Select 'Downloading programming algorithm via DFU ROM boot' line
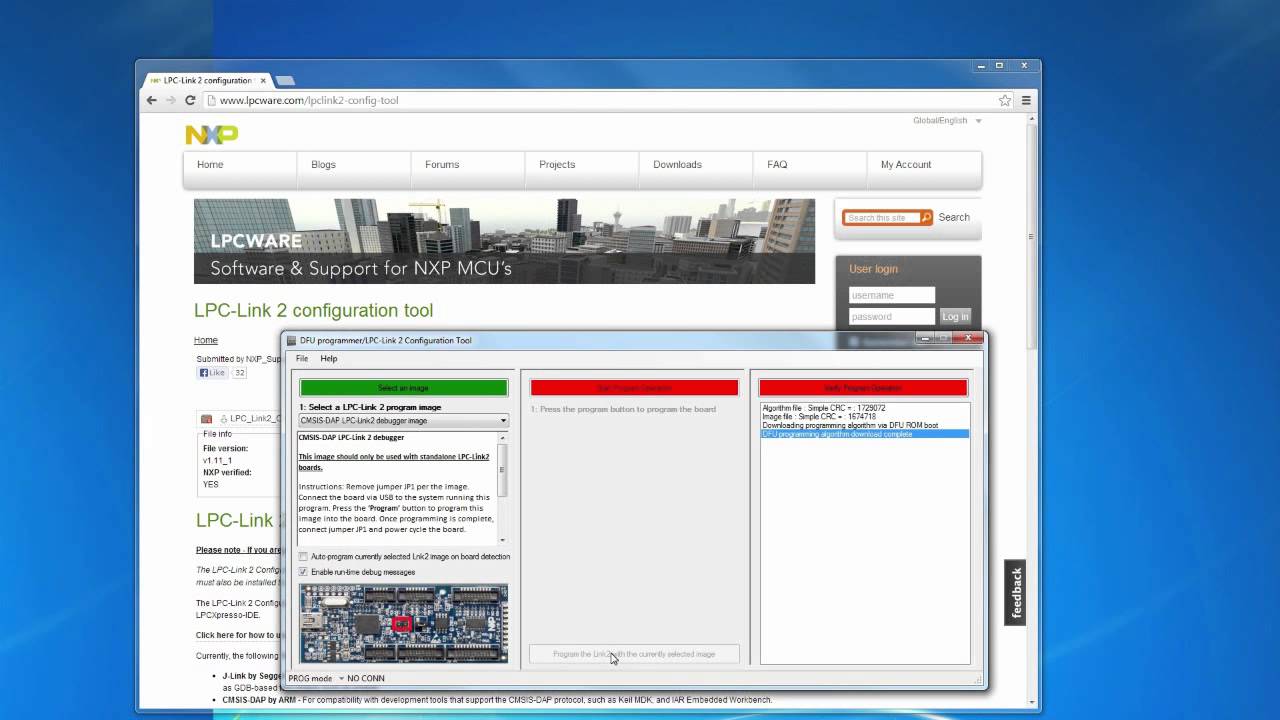The width and height of the screenshot is (1280, 720). click(x=850, y=426)
